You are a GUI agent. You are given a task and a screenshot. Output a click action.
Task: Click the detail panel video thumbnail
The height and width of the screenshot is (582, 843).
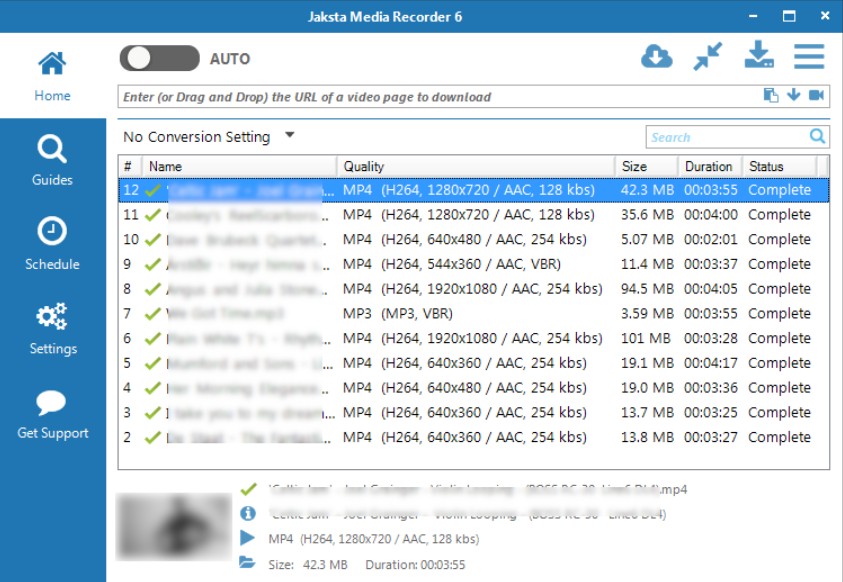coord(174,527)
